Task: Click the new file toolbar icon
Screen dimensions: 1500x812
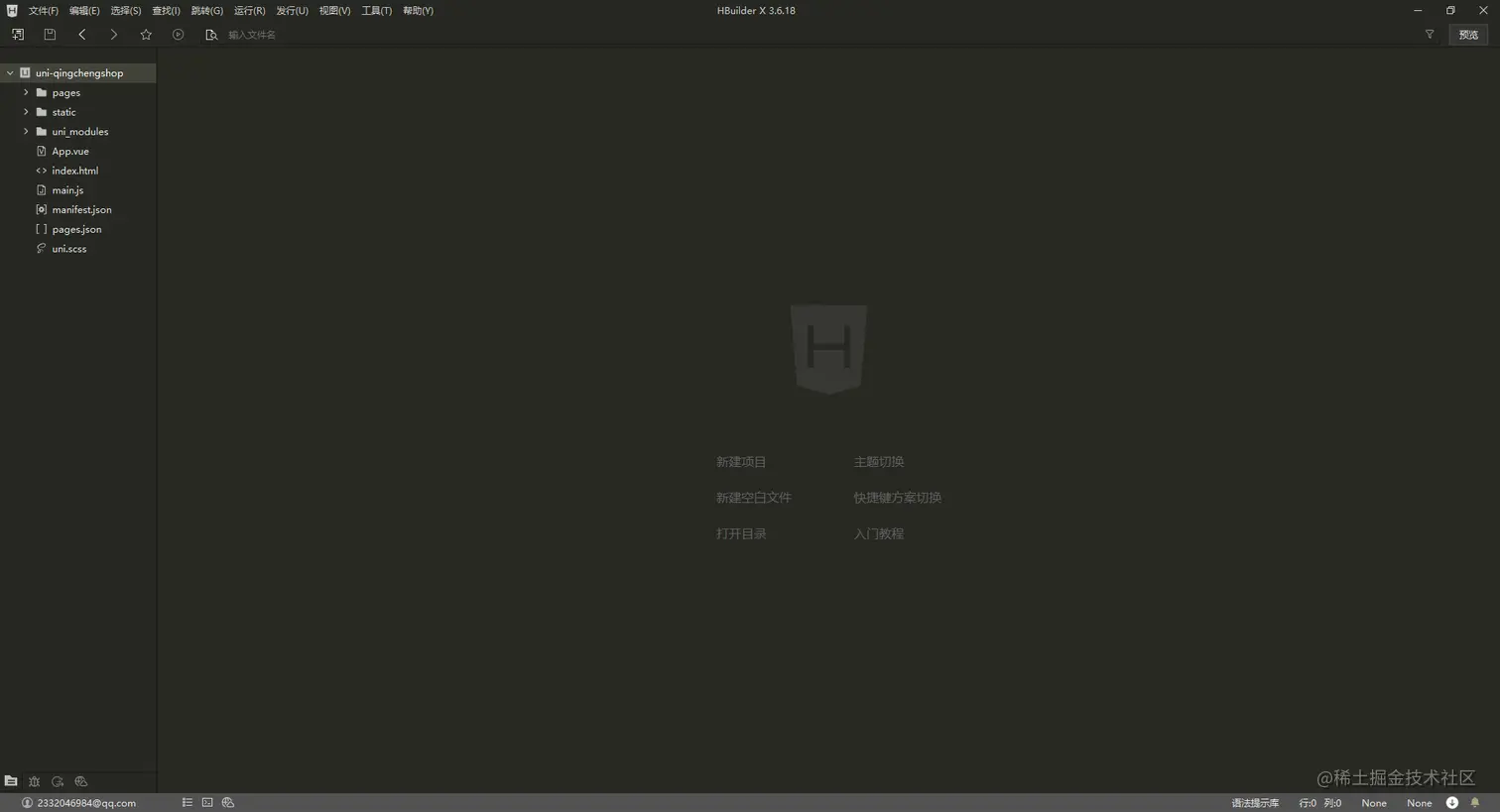Action: coord(18,35)
